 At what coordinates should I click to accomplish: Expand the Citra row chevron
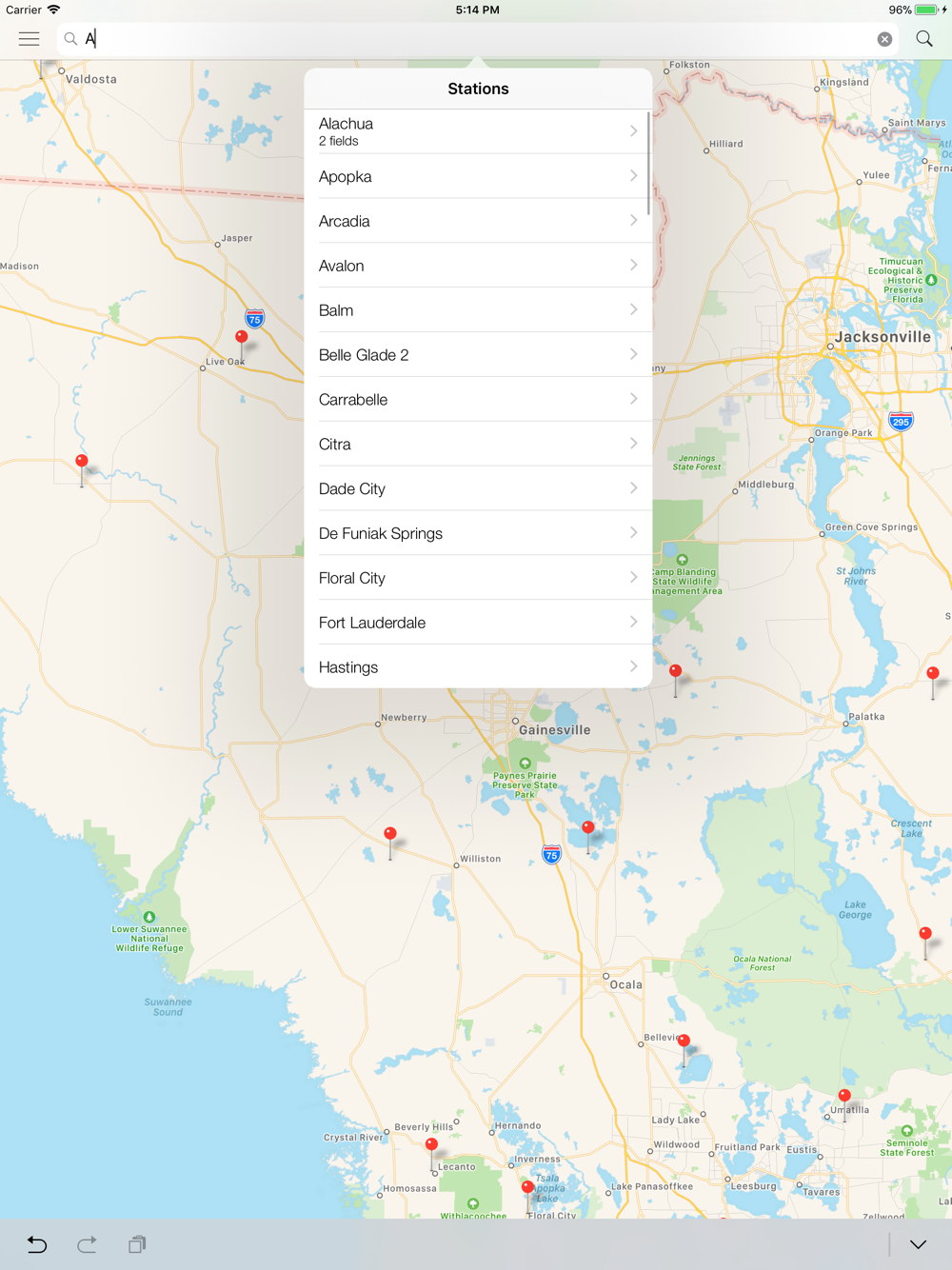[633, 444]
